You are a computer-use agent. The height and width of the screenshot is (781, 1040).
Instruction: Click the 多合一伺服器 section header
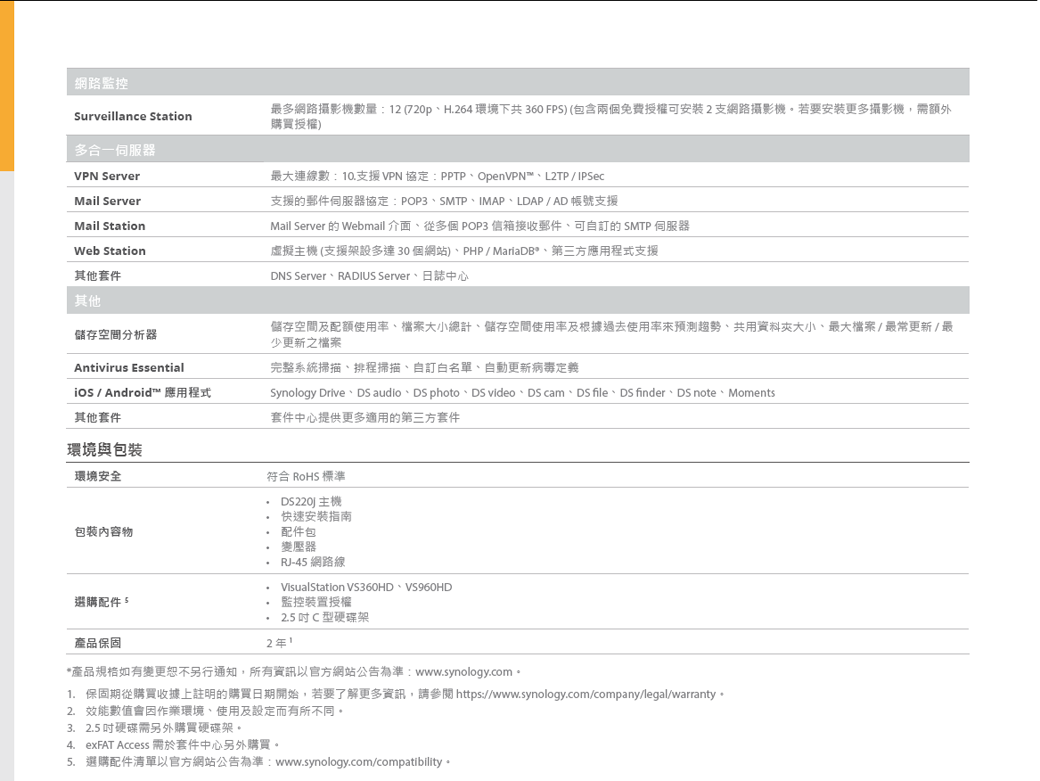click(x=114, y=150)
